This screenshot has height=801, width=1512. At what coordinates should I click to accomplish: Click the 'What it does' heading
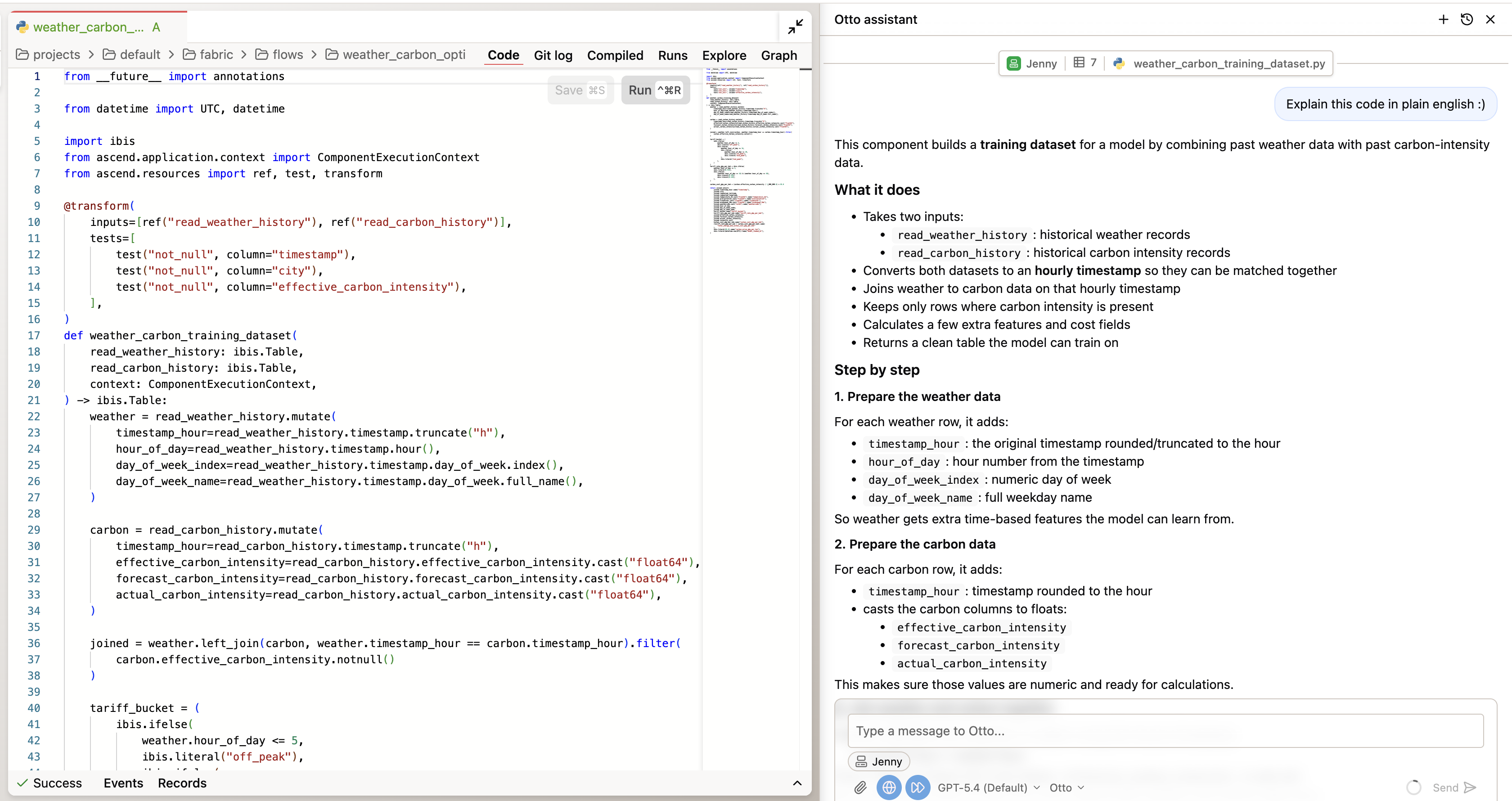pyautogui.click(x=877, y=190)
